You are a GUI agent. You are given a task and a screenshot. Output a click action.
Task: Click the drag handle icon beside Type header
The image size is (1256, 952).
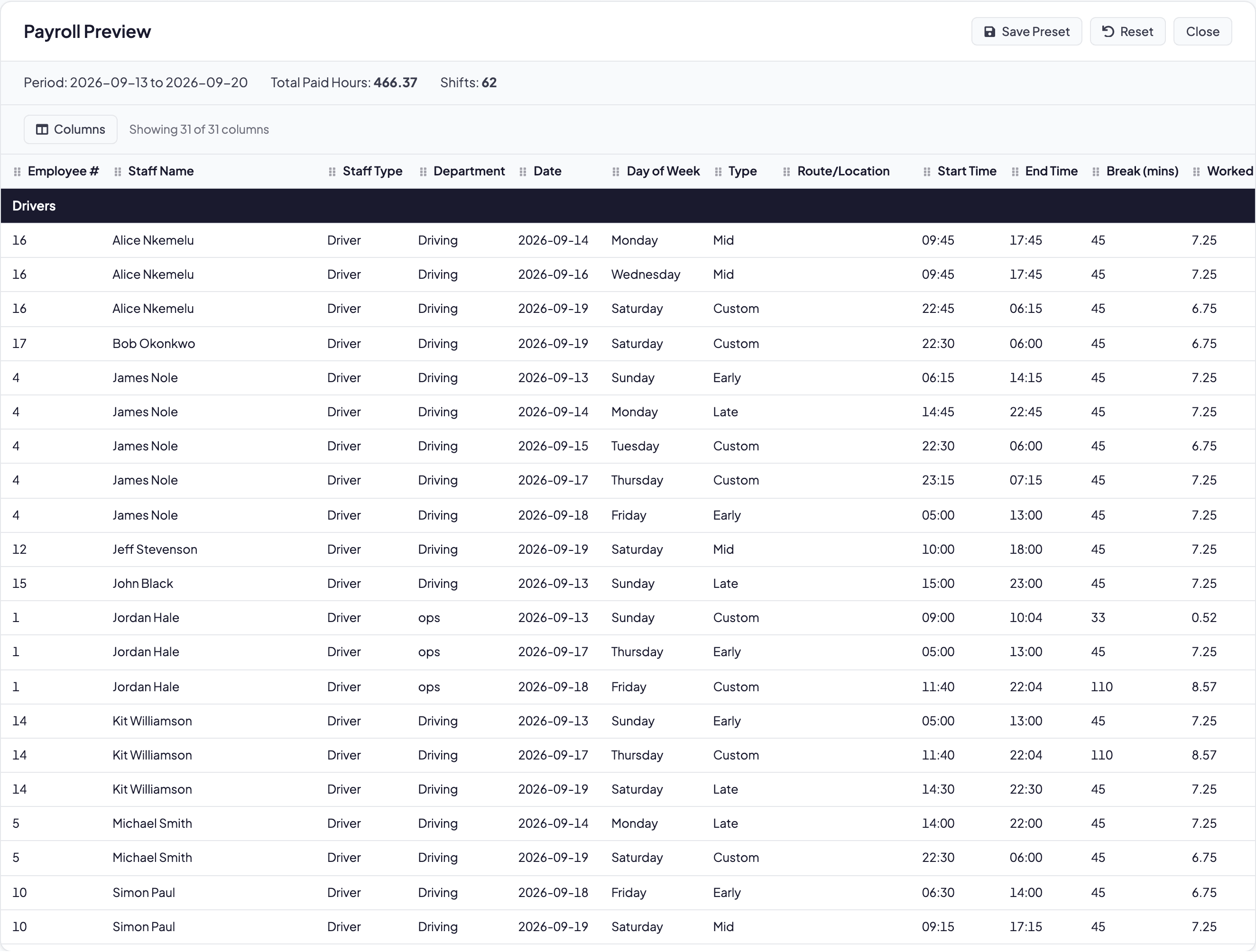click(x=718, y=172)
